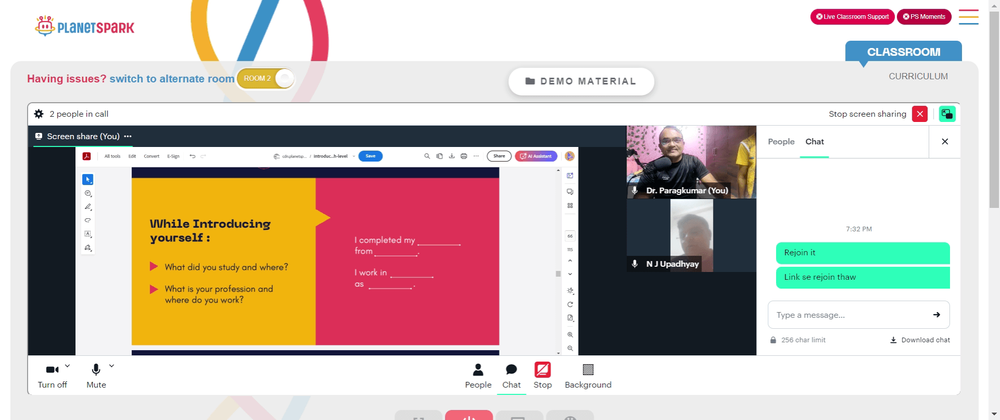Open the CURRICULUM tab
This screenshot has width=1000, height=420.
pyautogui.click(x=918, y=76)
